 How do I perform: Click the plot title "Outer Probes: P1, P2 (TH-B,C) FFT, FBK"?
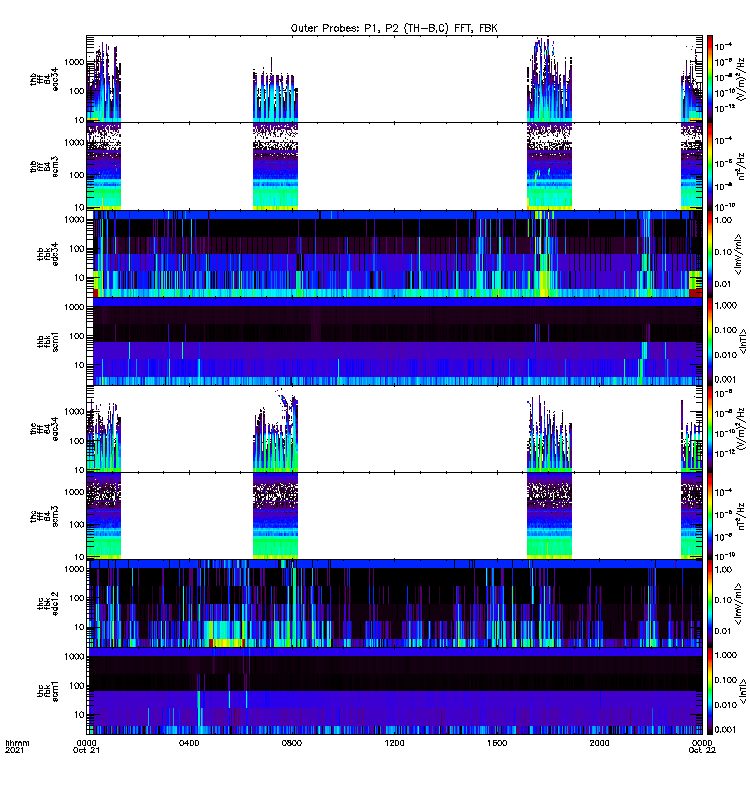pos(394,28)
